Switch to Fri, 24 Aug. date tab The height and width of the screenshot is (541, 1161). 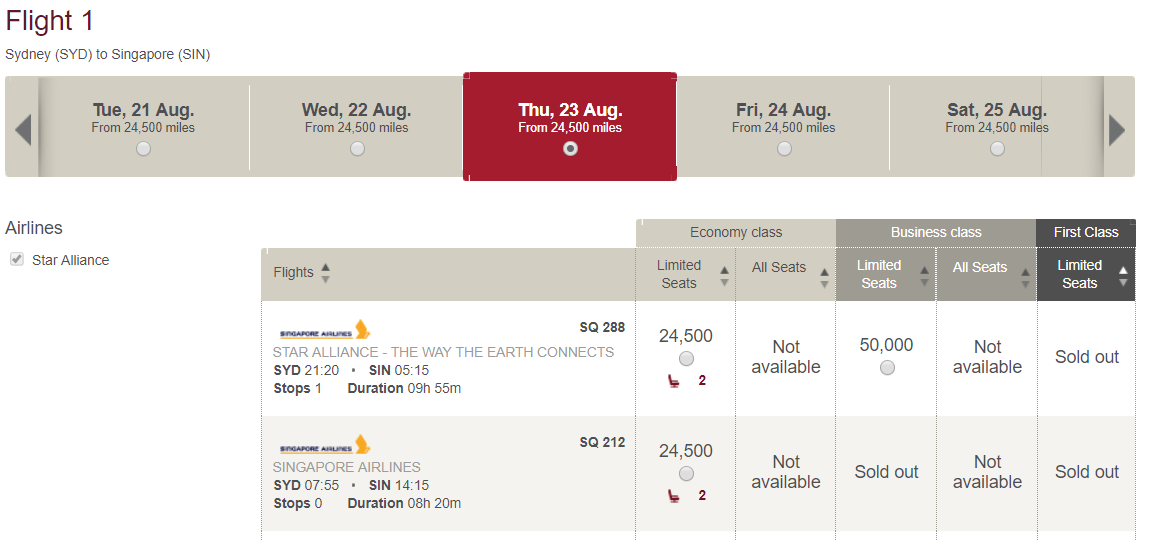click(783, 127)
